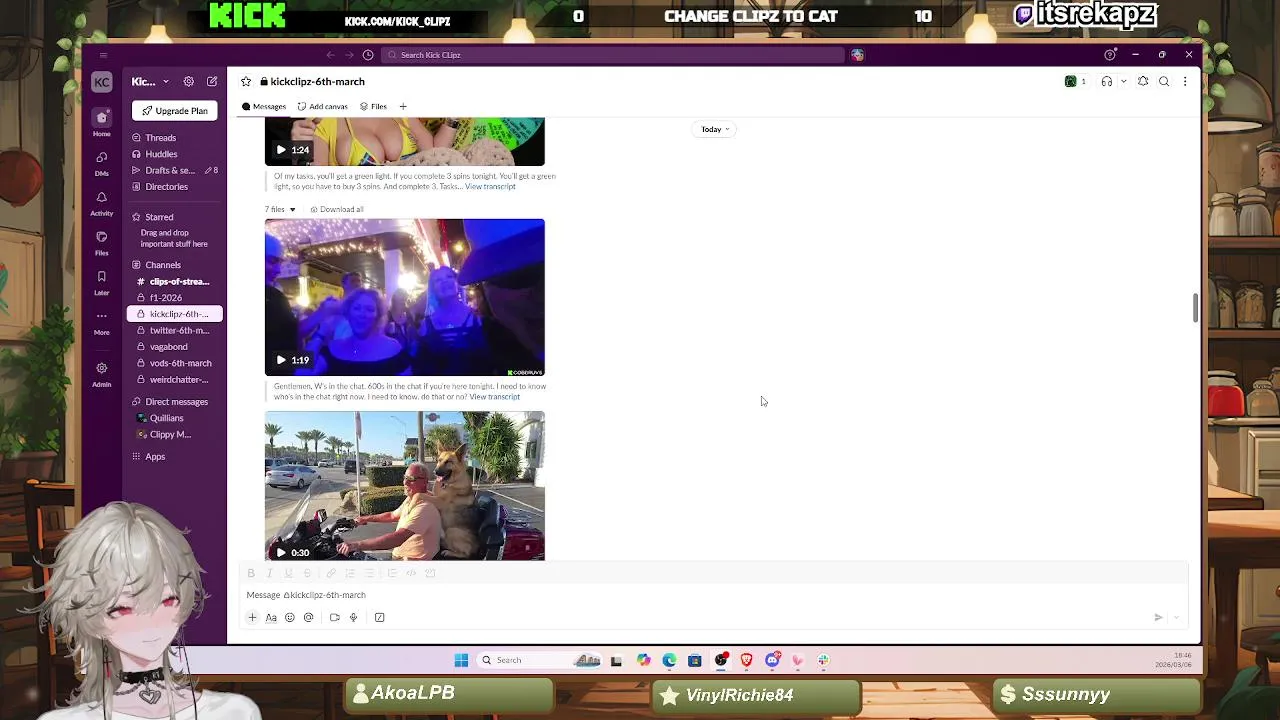Open the vagabond channel
Viewport: 1280px width, 720px height.
pos(175,347)
